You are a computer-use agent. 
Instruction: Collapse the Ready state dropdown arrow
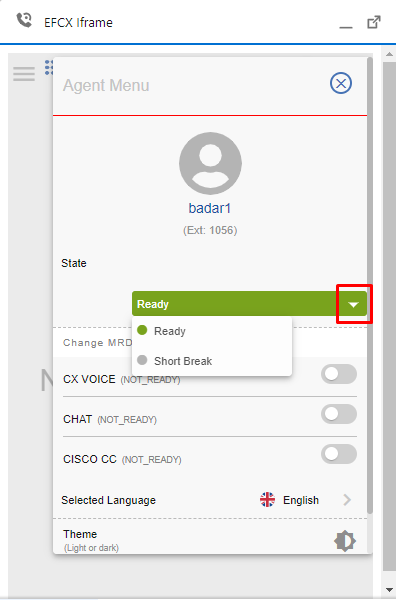pos(354,305)
